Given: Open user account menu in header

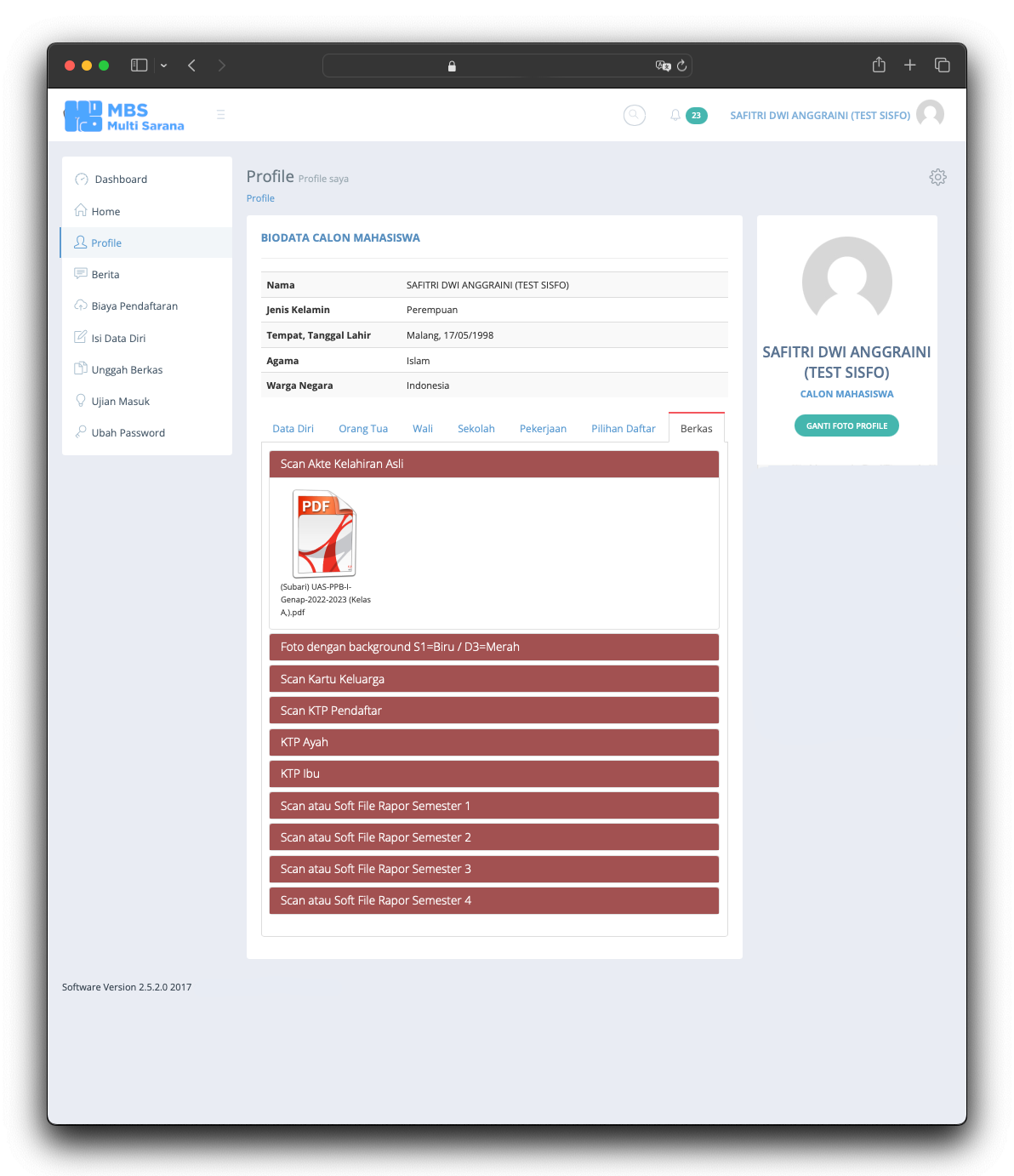Looking at the screenshot, I should tap(836, 115).
